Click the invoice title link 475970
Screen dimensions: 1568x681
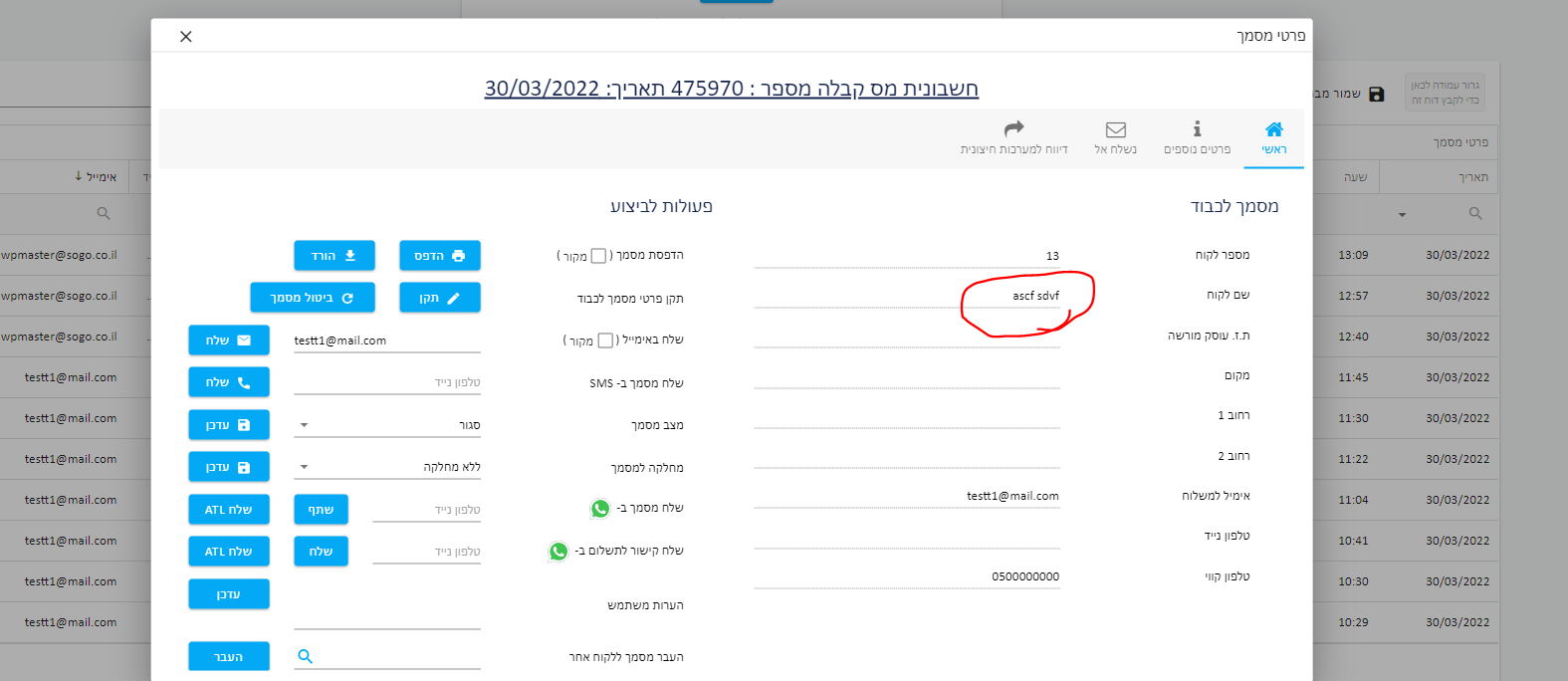(732, 89)
